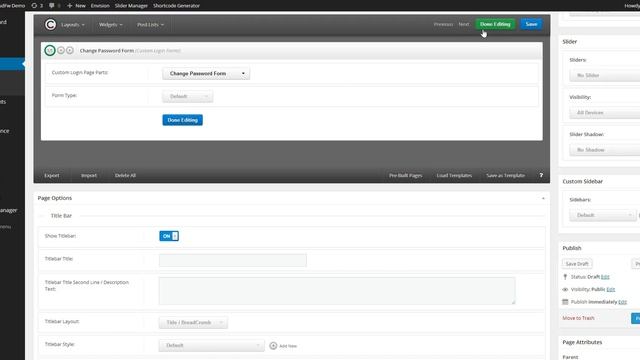Screen dimensions: 640x360
Task: Open Shortcode Generator in the admin bar
Action: point(176,6)
